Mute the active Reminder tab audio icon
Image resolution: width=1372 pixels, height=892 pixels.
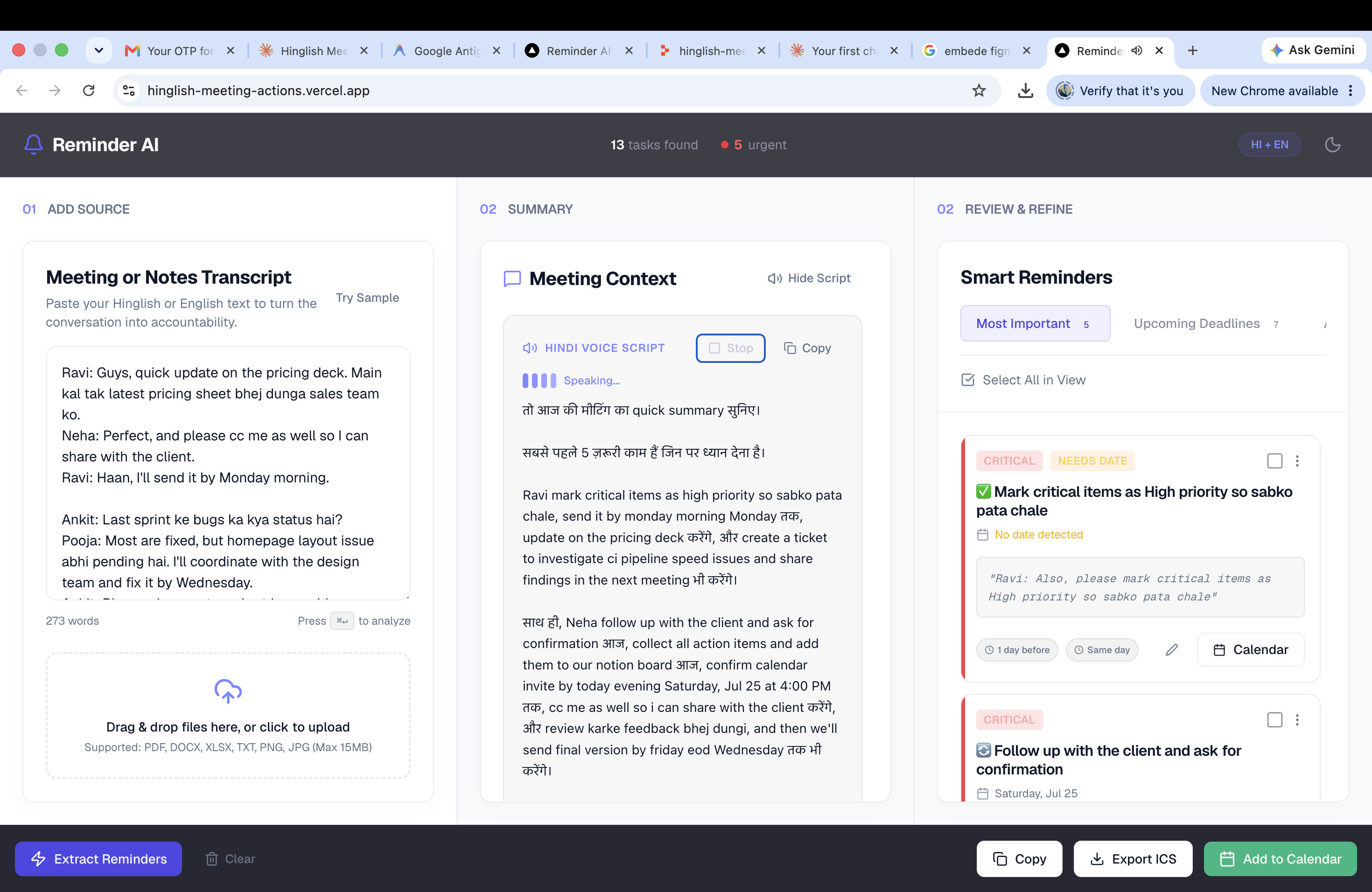pyautogui.click(x=1136, y=51)
